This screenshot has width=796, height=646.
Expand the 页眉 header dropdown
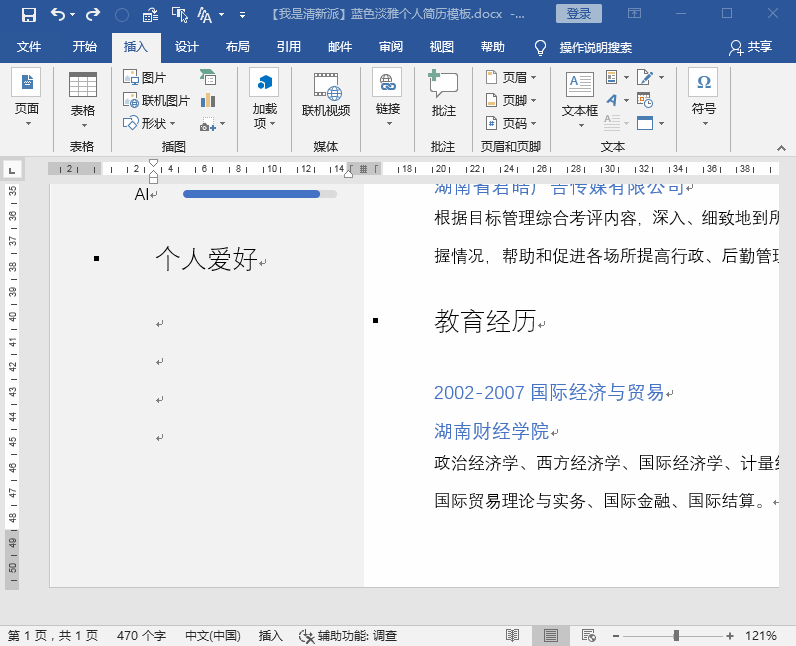click(511, 77)
